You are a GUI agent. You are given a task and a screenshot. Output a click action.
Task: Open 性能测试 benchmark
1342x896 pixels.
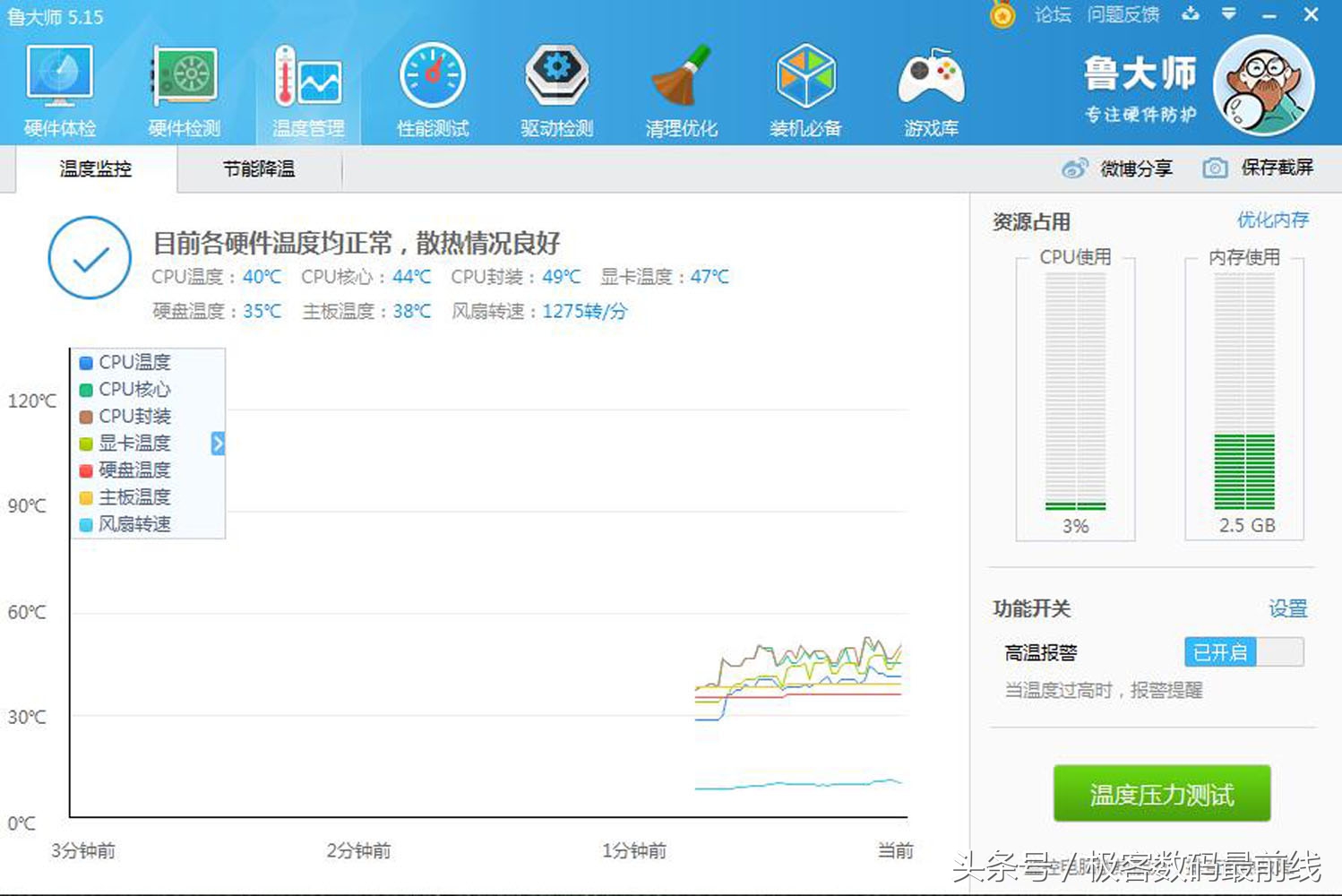(432, 87)
